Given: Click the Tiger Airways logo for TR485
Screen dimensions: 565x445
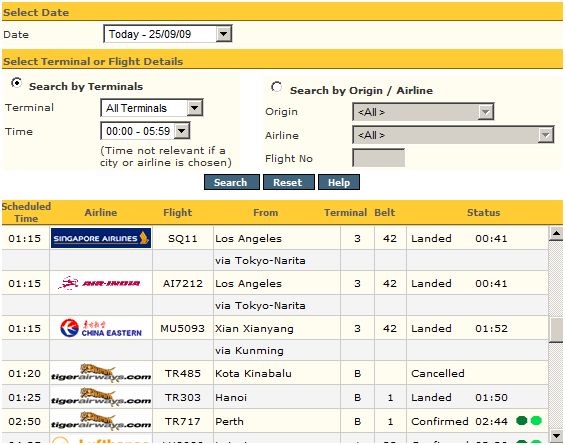Looking at the screenshot, I should coord(101,373).
